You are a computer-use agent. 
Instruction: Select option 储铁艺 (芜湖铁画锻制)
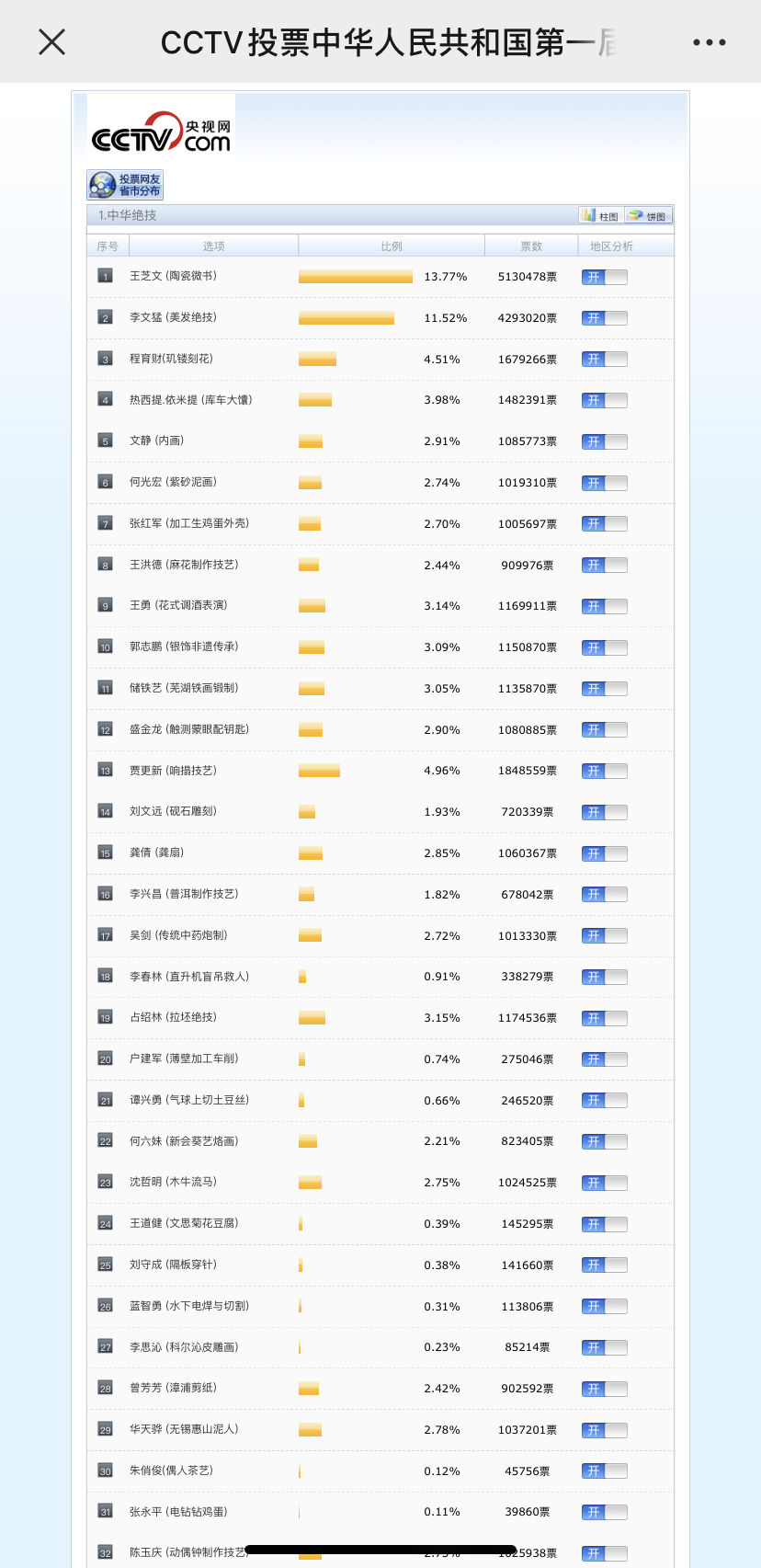click(184, 688)
